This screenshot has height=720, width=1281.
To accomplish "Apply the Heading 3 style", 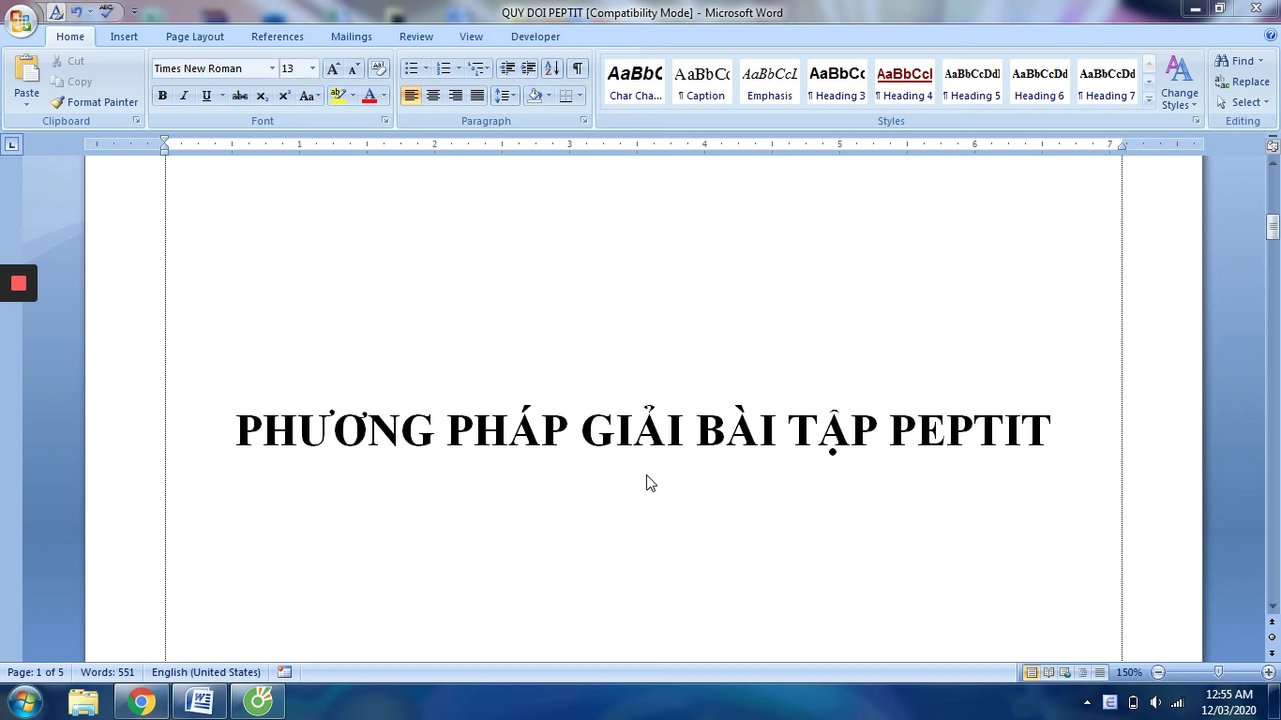I will coord(836,81).
